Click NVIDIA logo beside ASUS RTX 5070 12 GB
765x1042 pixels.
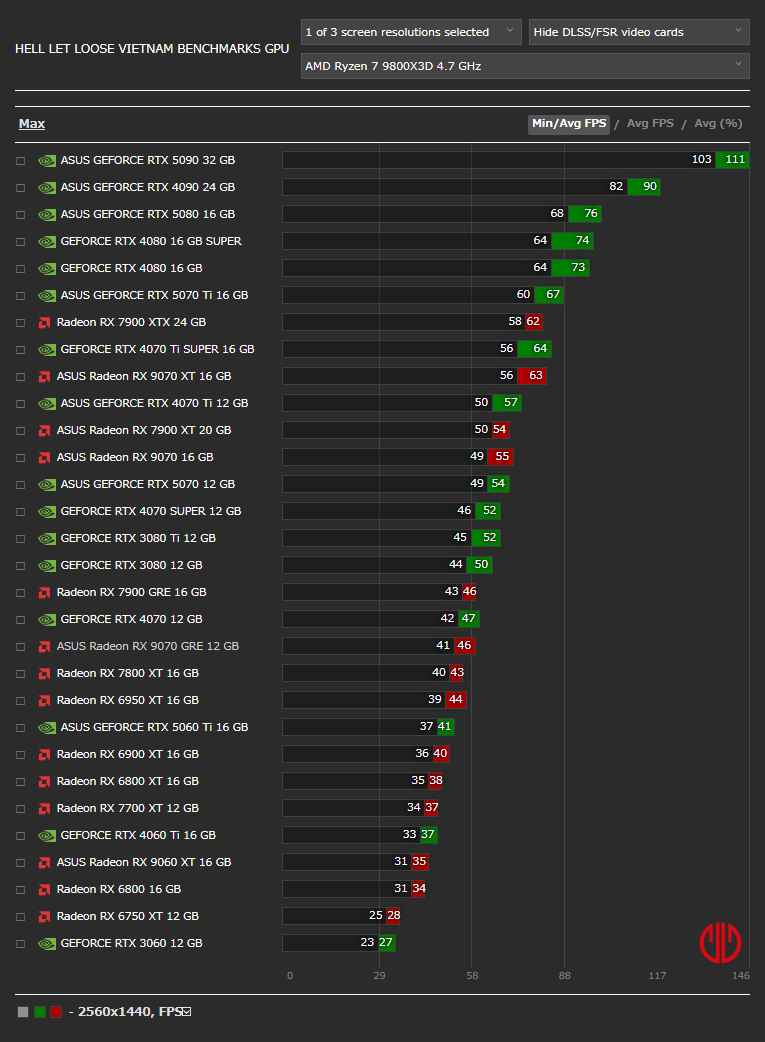click(47, 484)
